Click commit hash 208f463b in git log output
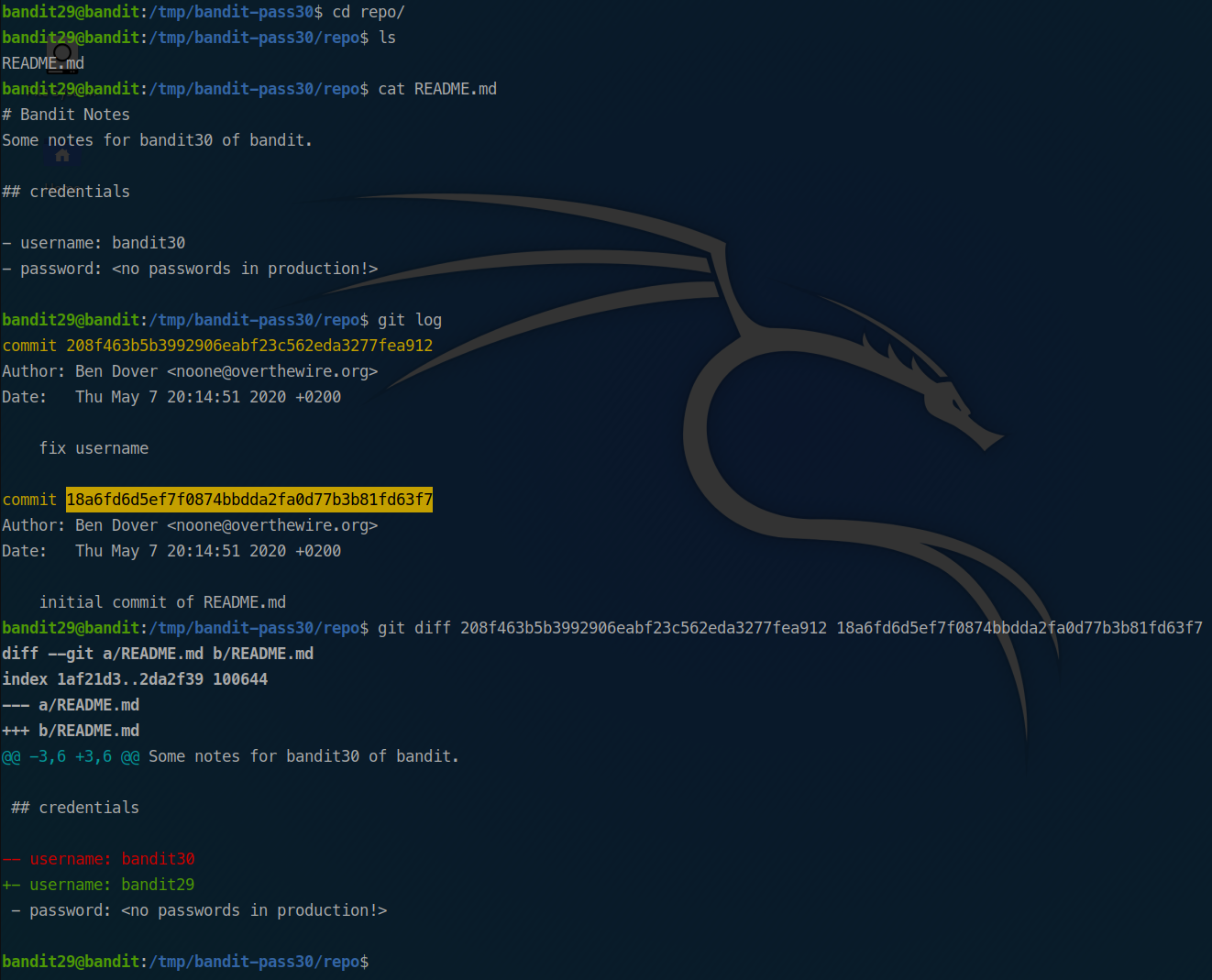The height and width of the screenshot is (980, 1212). [248, 346]
